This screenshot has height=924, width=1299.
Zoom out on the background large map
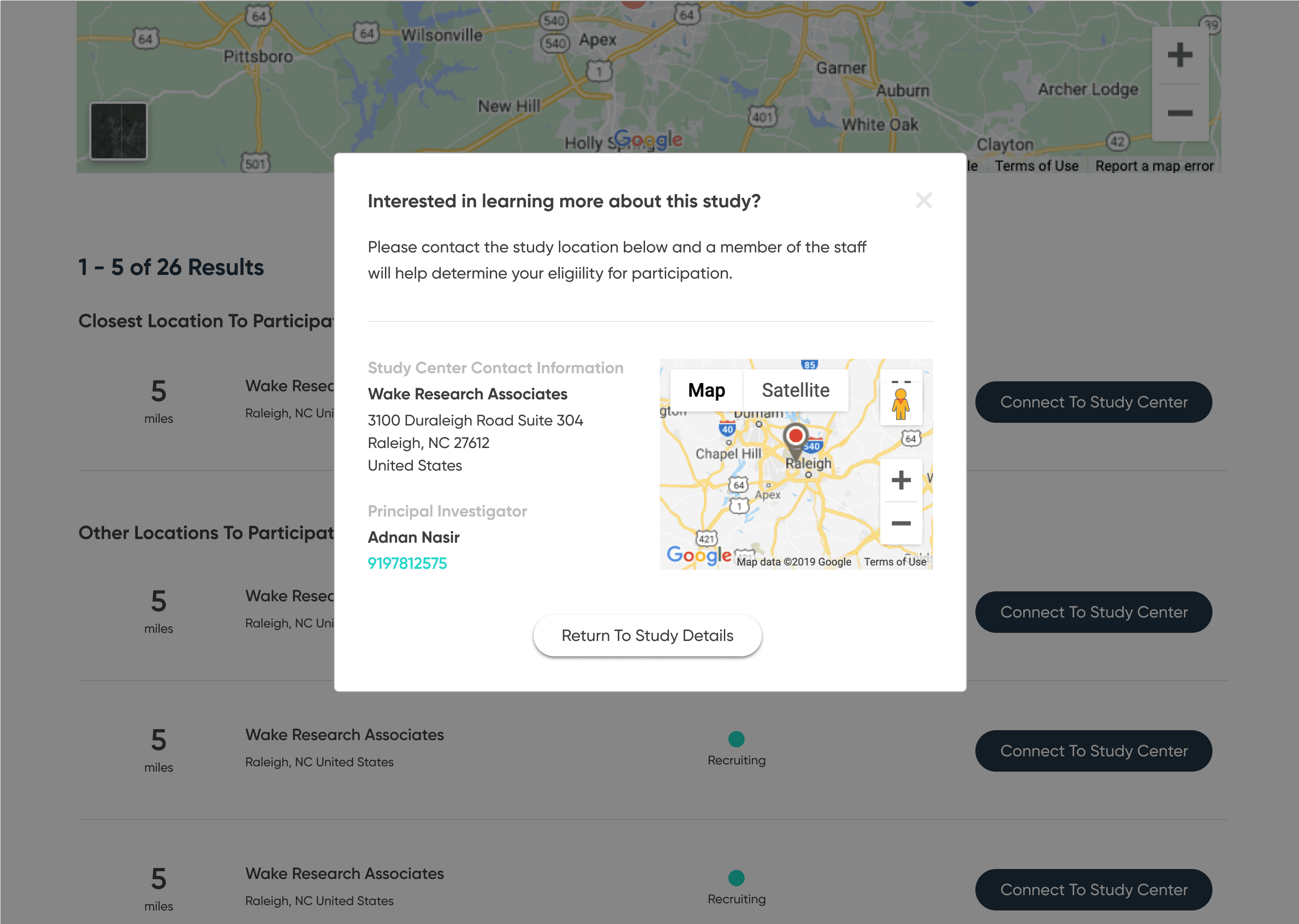pos(1179,113)
